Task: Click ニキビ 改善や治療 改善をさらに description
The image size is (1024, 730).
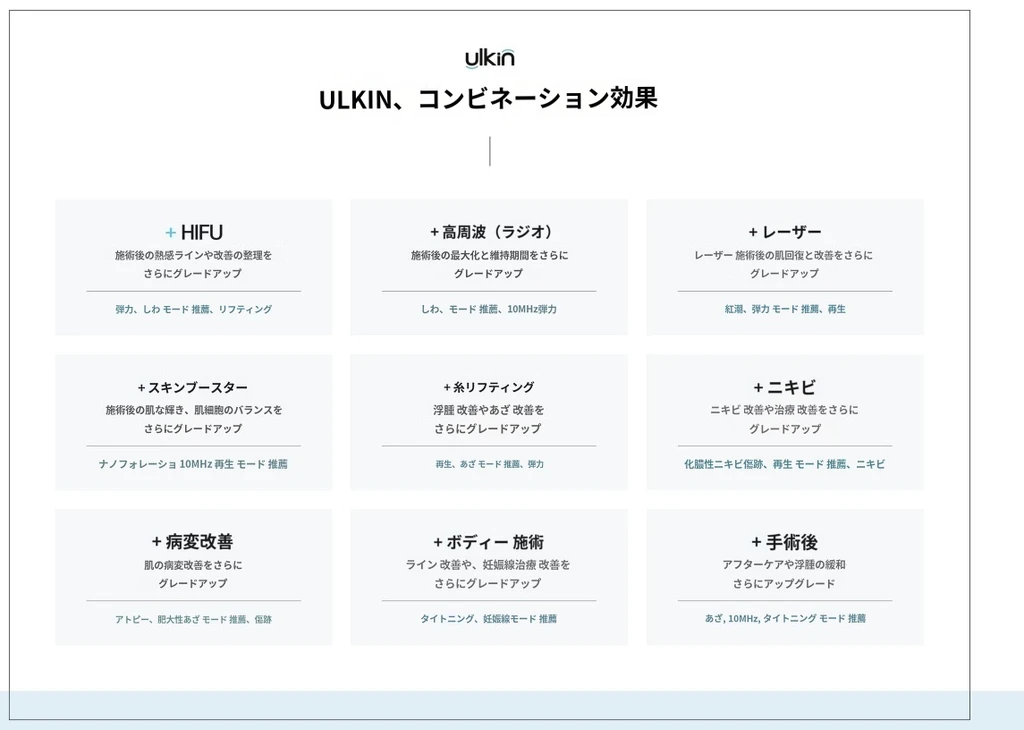Action: click(784, 409)
